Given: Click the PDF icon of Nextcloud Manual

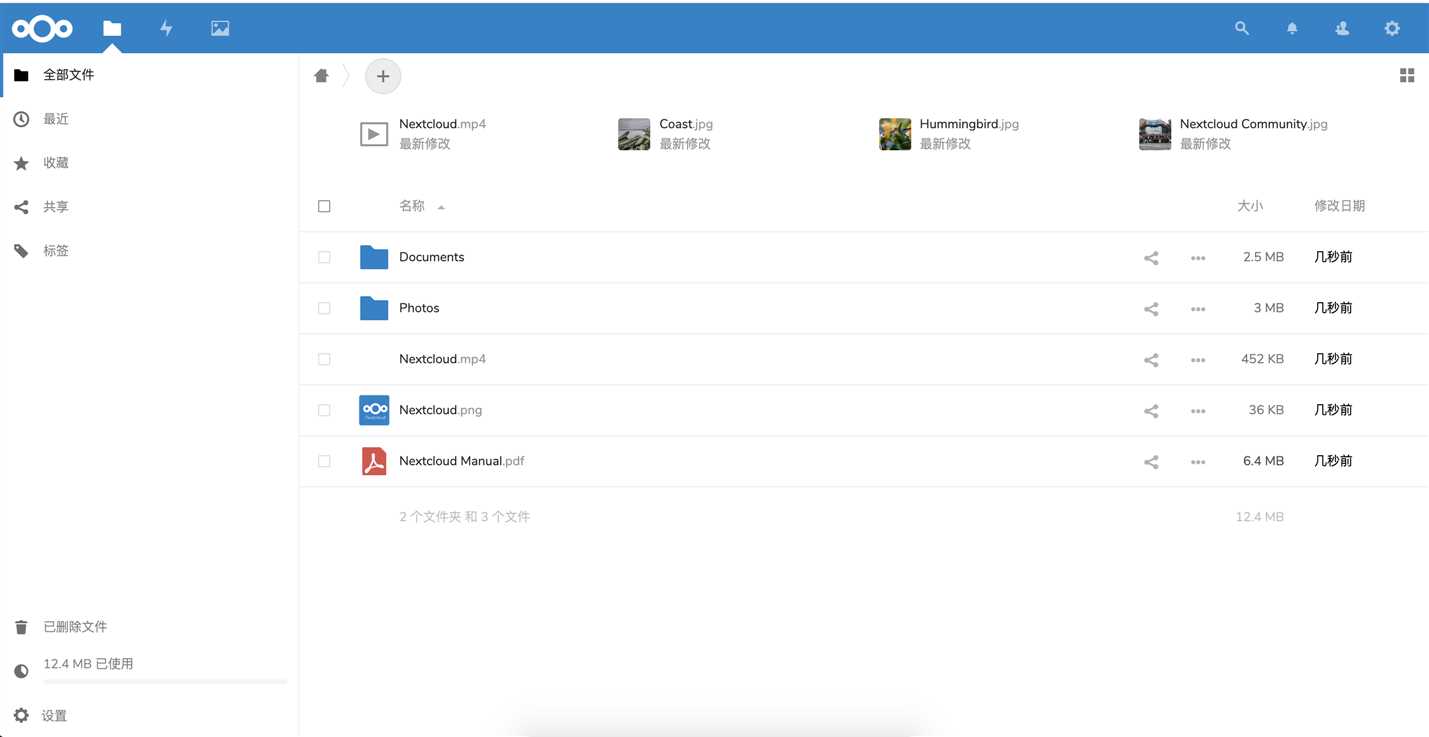Looking at the screenshot, I should pyautogui.click(x=374, y=461).
